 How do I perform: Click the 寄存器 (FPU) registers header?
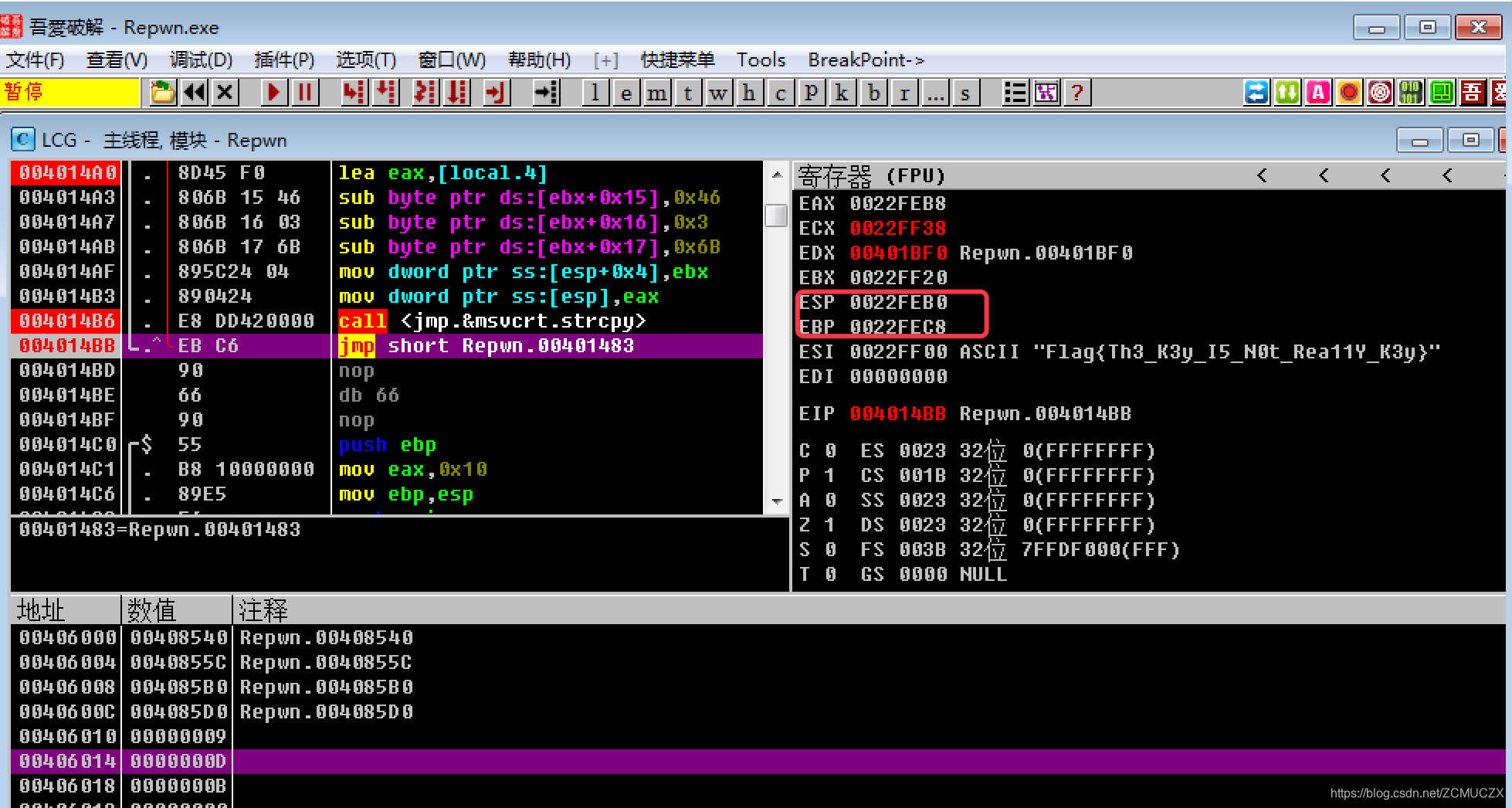click(x=872, y=176)
